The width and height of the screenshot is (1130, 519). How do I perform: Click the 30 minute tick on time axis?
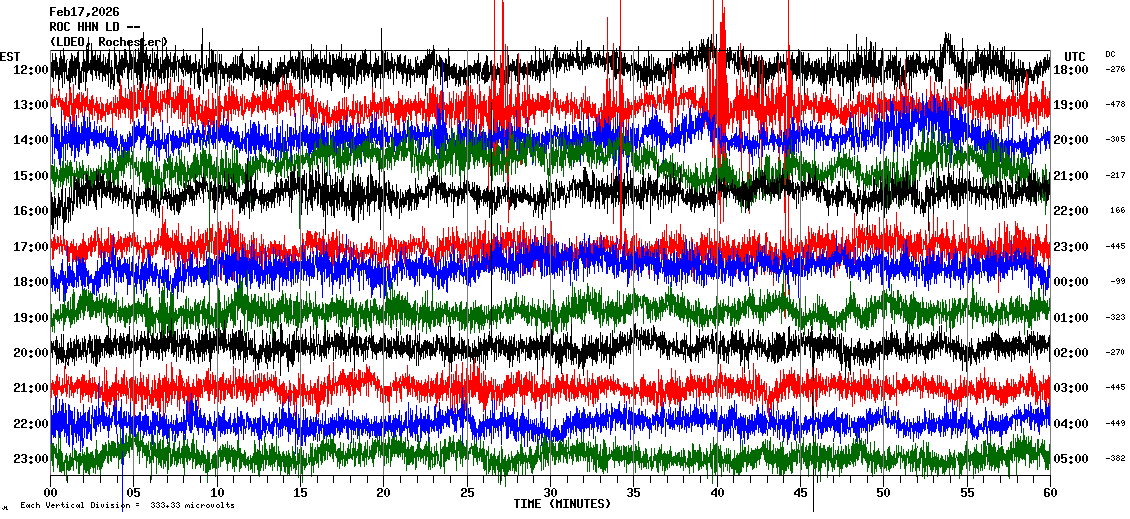(550, 493)
